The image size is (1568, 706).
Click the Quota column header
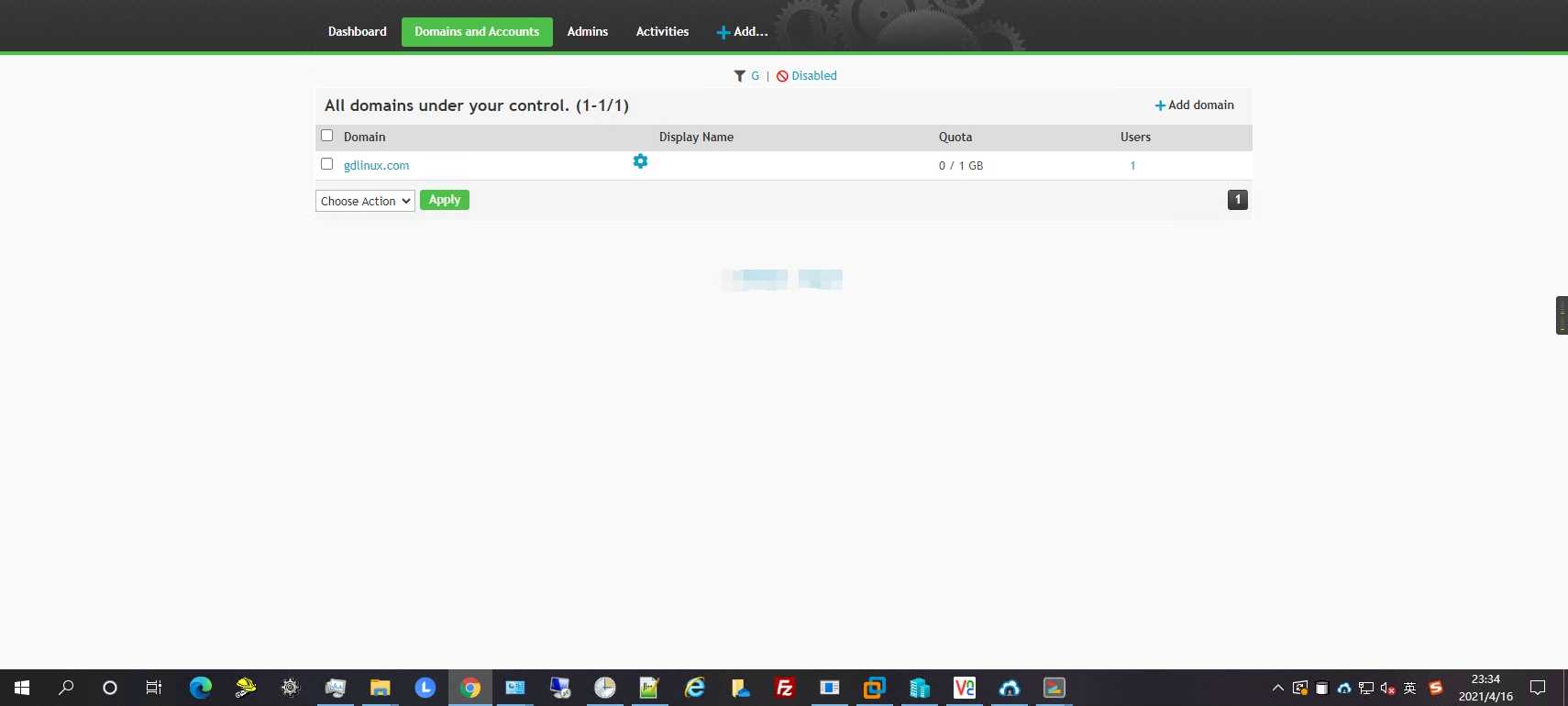pos(955,138)
